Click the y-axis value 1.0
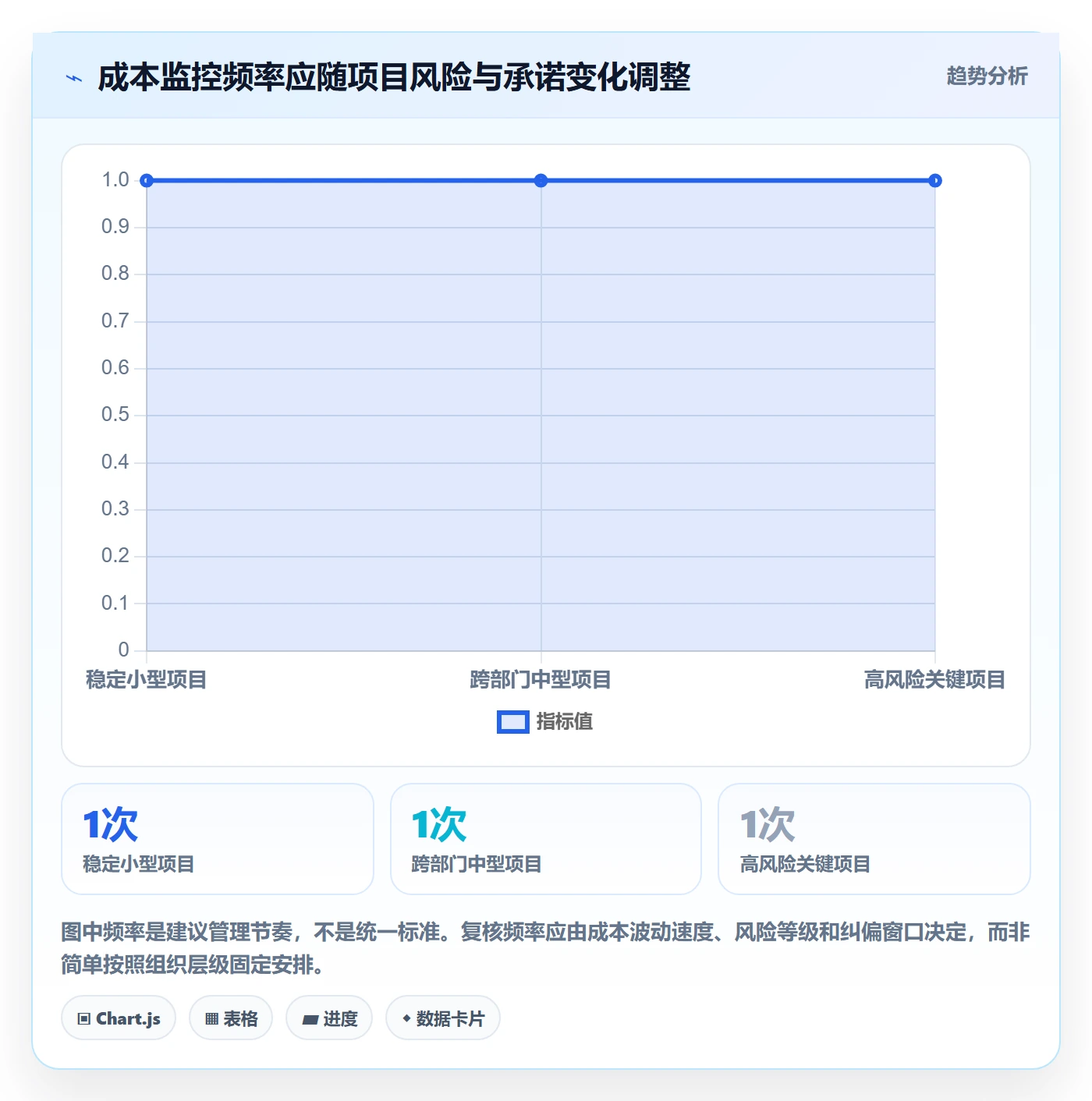Screen dimensions: 1092x1101 (x=115, y=180)
